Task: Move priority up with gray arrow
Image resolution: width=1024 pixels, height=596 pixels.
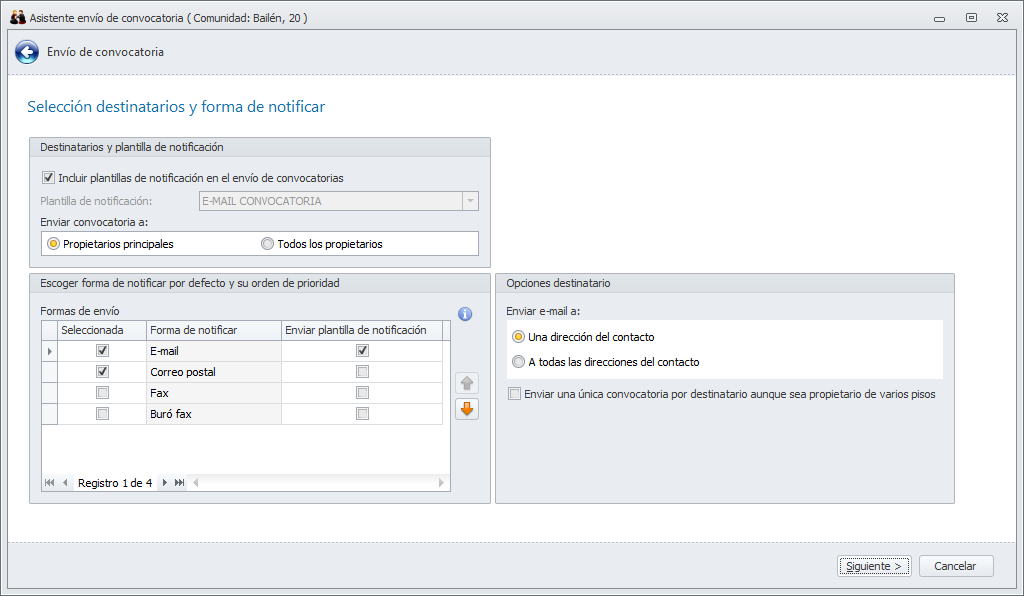Action: point(467,383)
